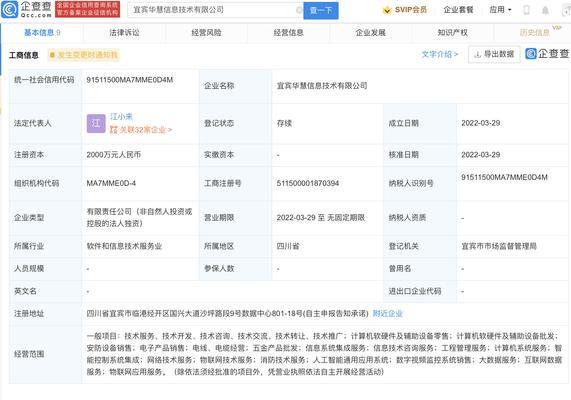Expand the 应用 dropdown menu
The image size is (571, 400).
tap(500, 10)
